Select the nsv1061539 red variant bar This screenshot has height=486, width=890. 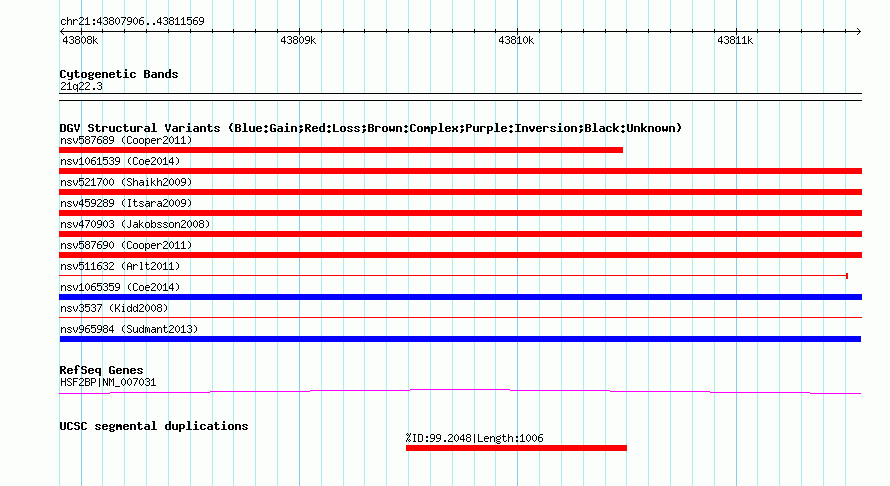coord(460,171)
